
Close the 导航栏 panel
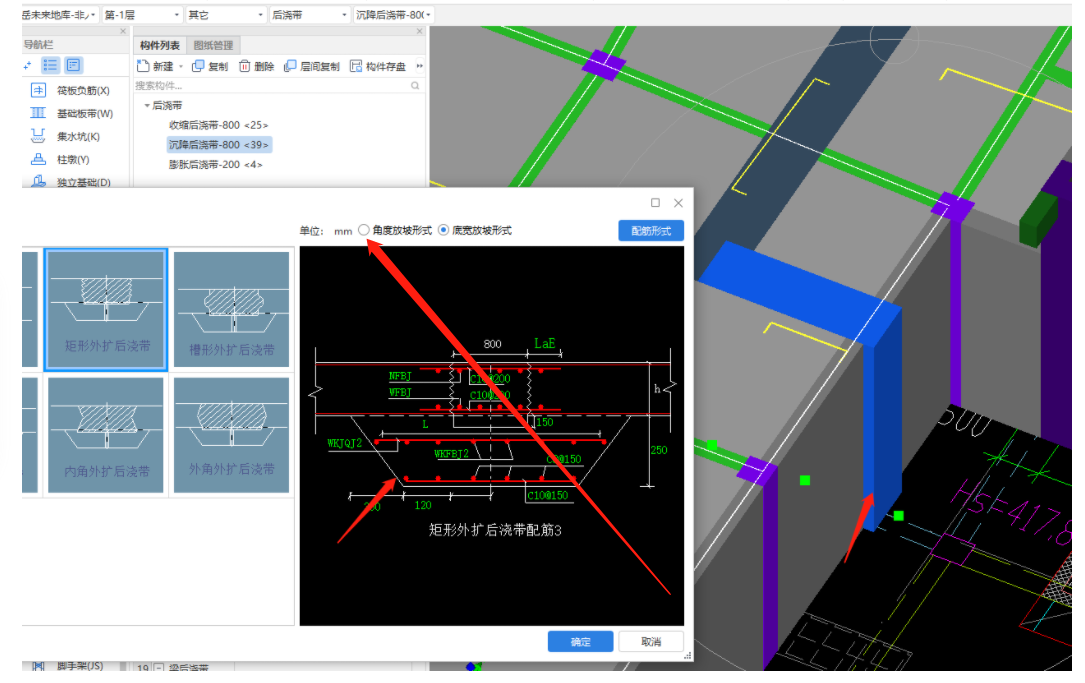point(123,31)
